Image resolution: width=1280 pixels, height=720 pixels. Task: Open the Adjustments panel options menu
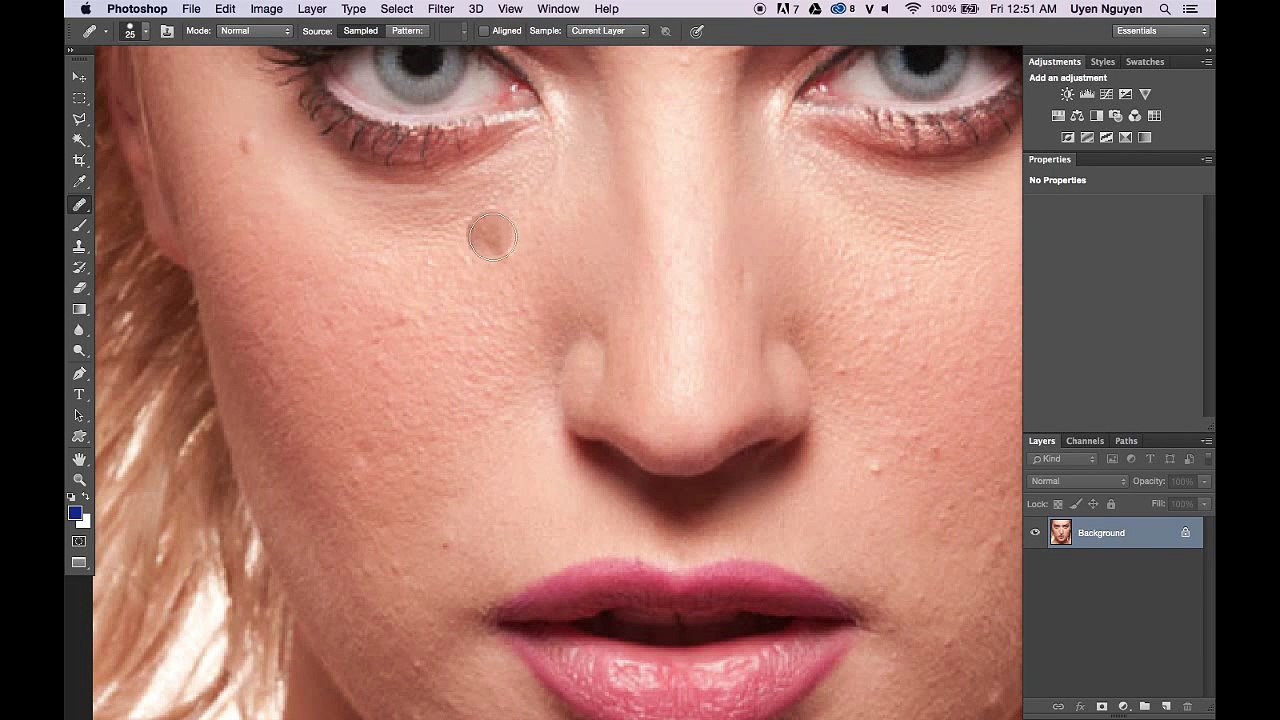pyautogui.click(x=1207, y=62)
